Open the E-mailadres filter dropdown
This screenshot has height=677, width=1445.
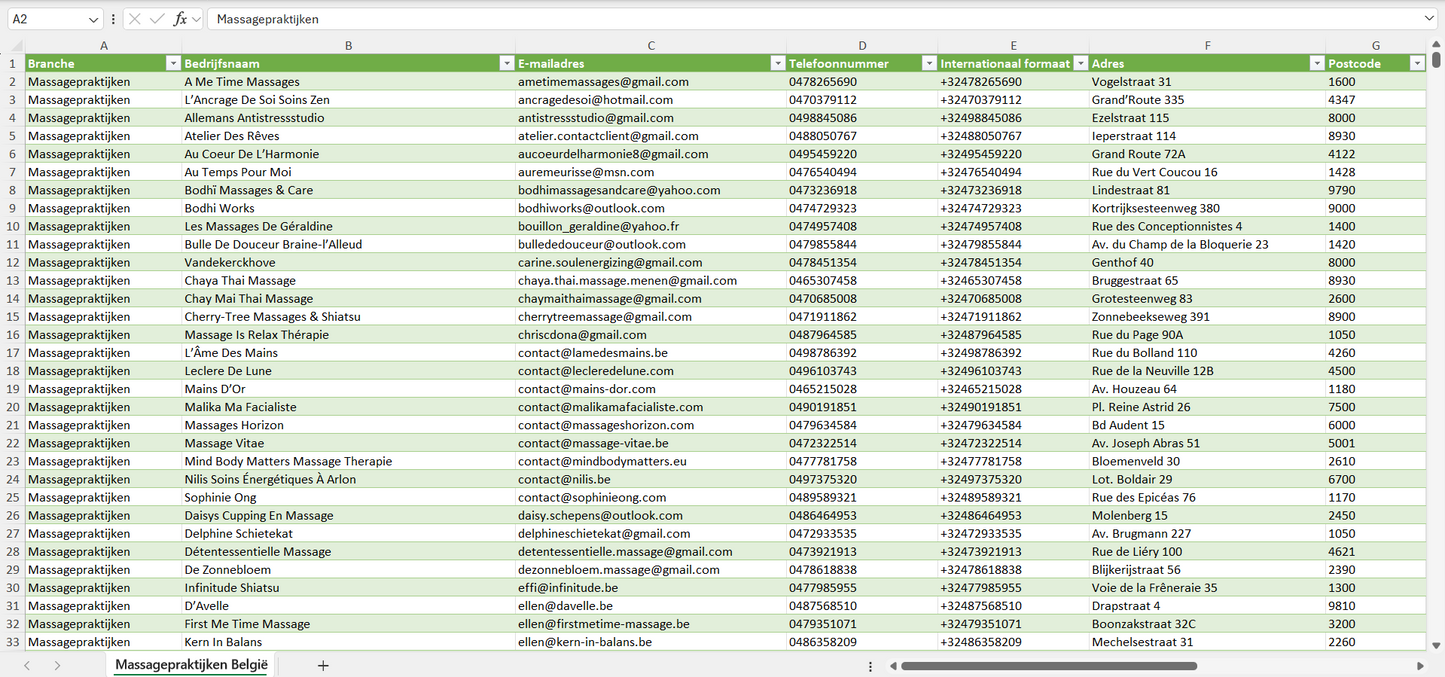(777, 64)
